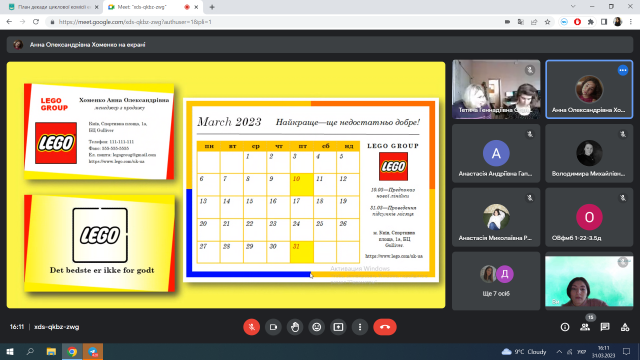Open options on Анна Олександрівна tile
The height and width of the screenshot is (360, 640).
pyautogui.click(x=622, y=70)
